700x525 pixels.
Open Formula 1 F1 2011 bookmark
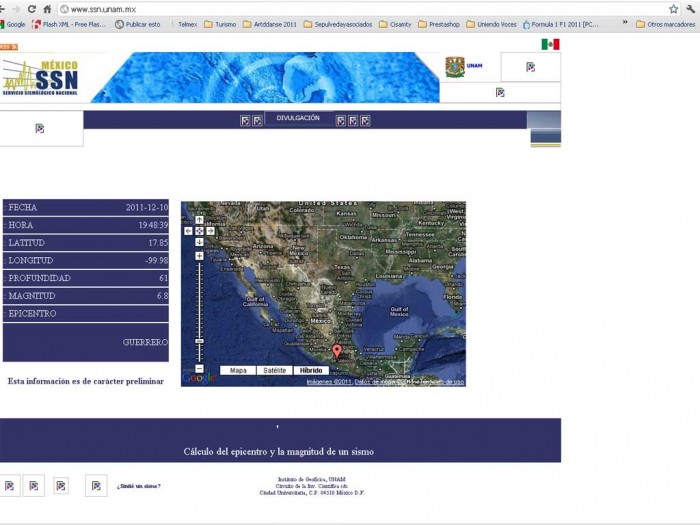(x=561, y=25)
